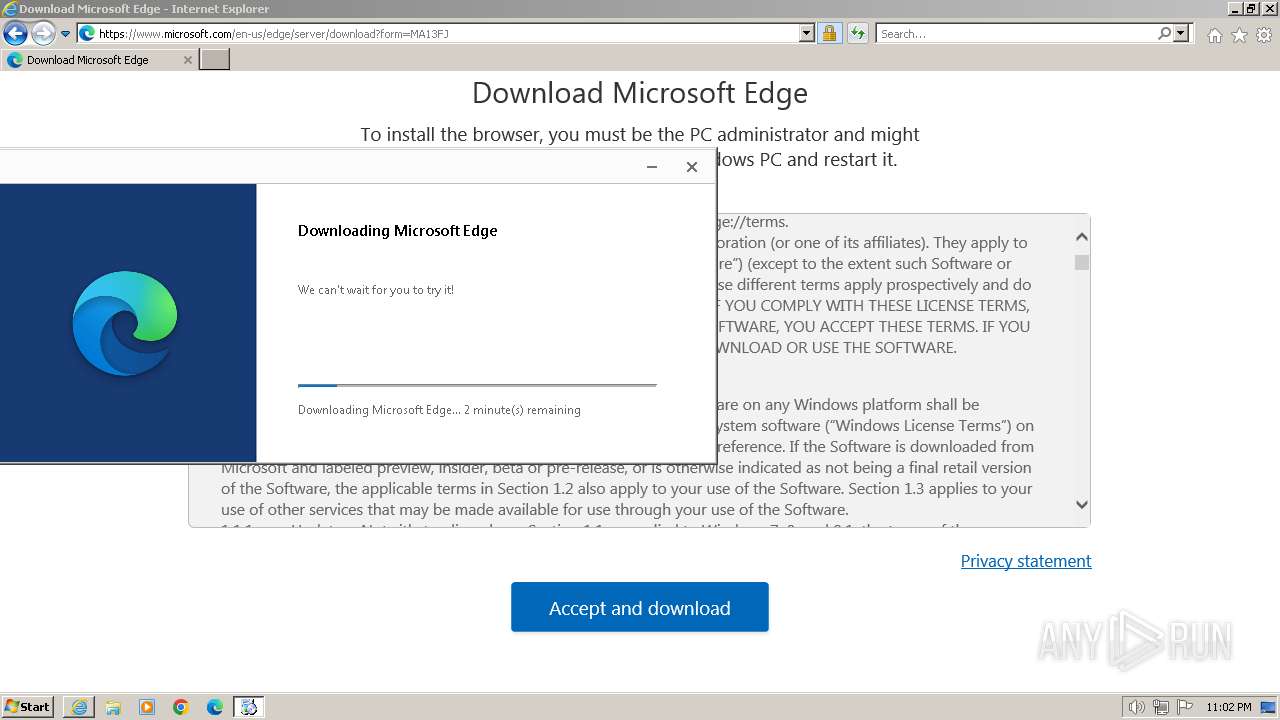Screen dimensions: 1280x720
Task: Open the Windows Start button
Action: (28, 707)
